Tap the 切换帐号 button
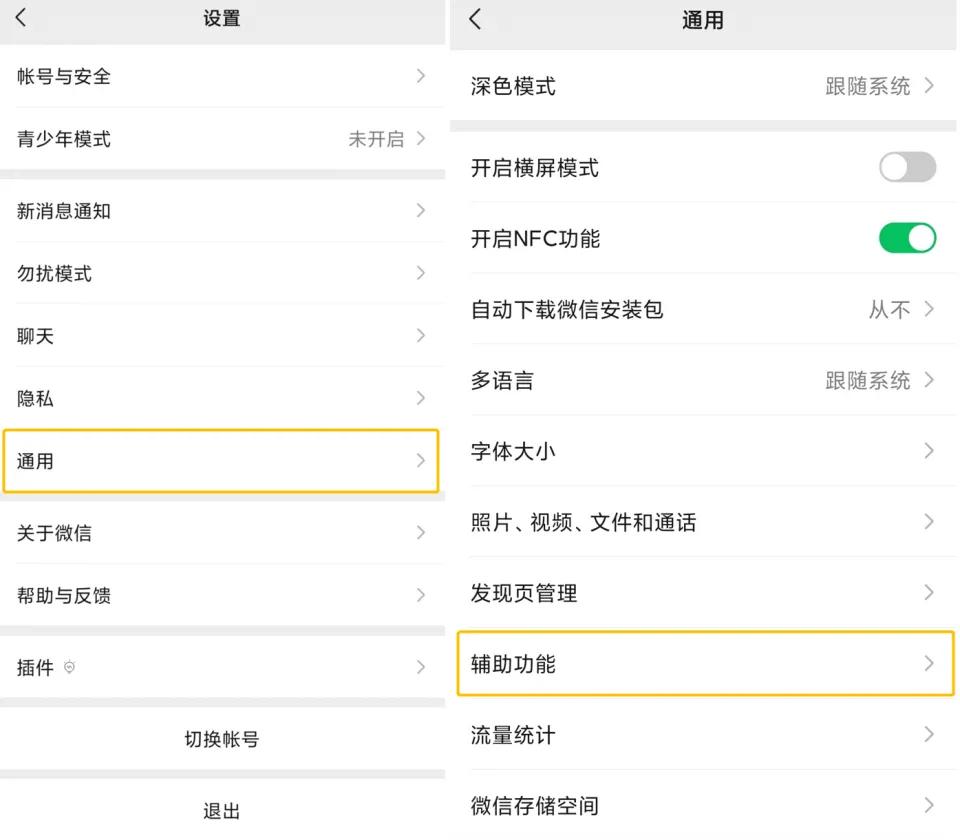Screen dimensions: 960x840 coord(220,739)
